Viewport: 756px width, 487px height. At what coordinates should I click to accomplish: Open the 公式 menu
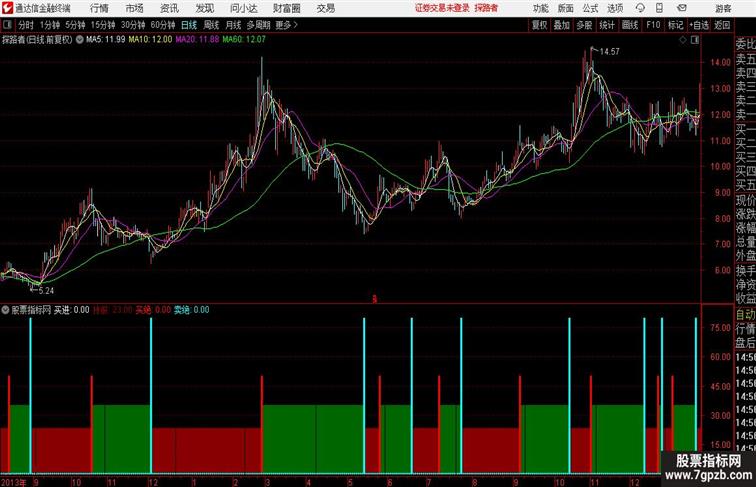(590, 8)
